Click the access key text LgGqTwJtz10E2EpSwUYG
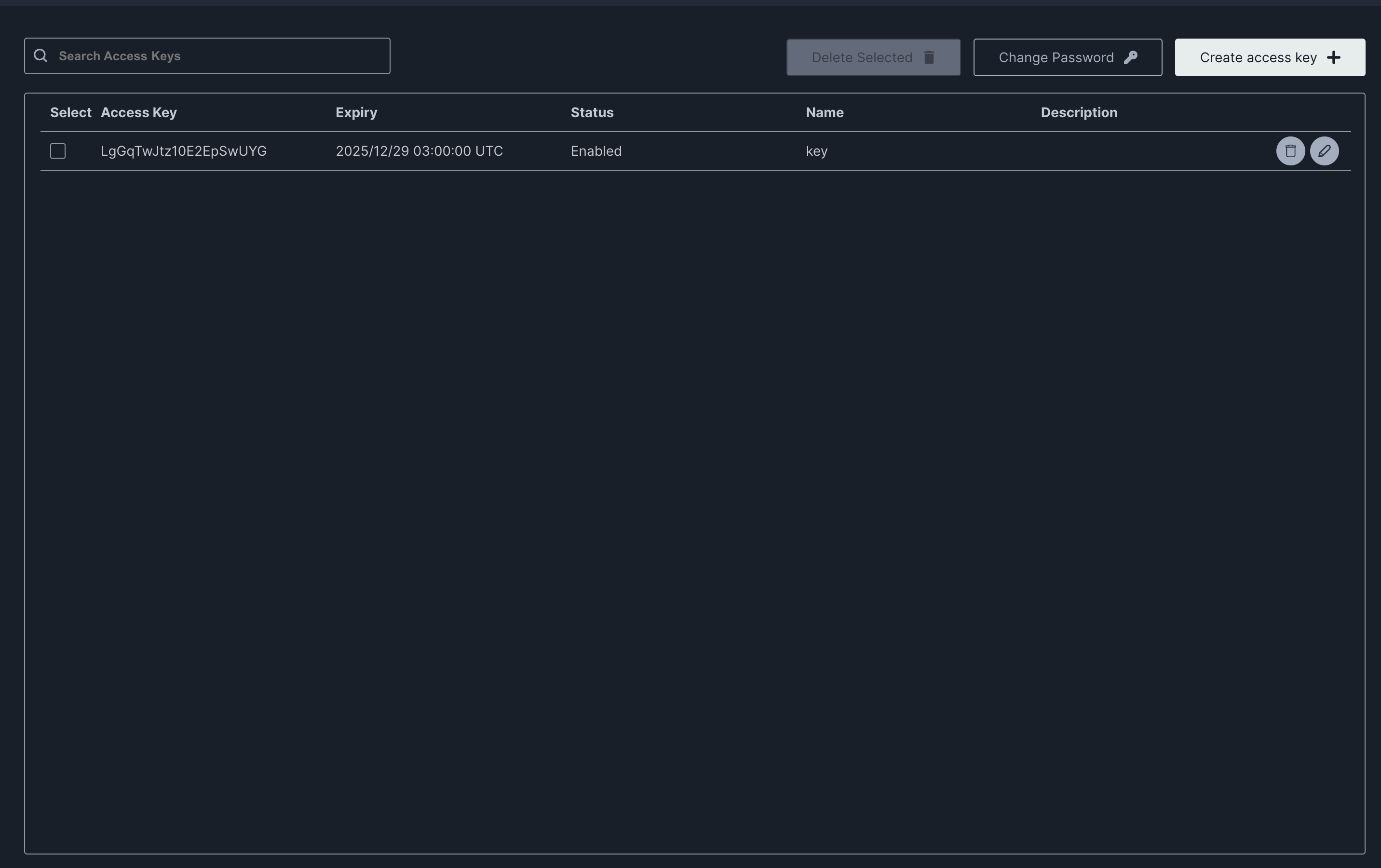This screenshot has width=1381, height=868. 184,151
